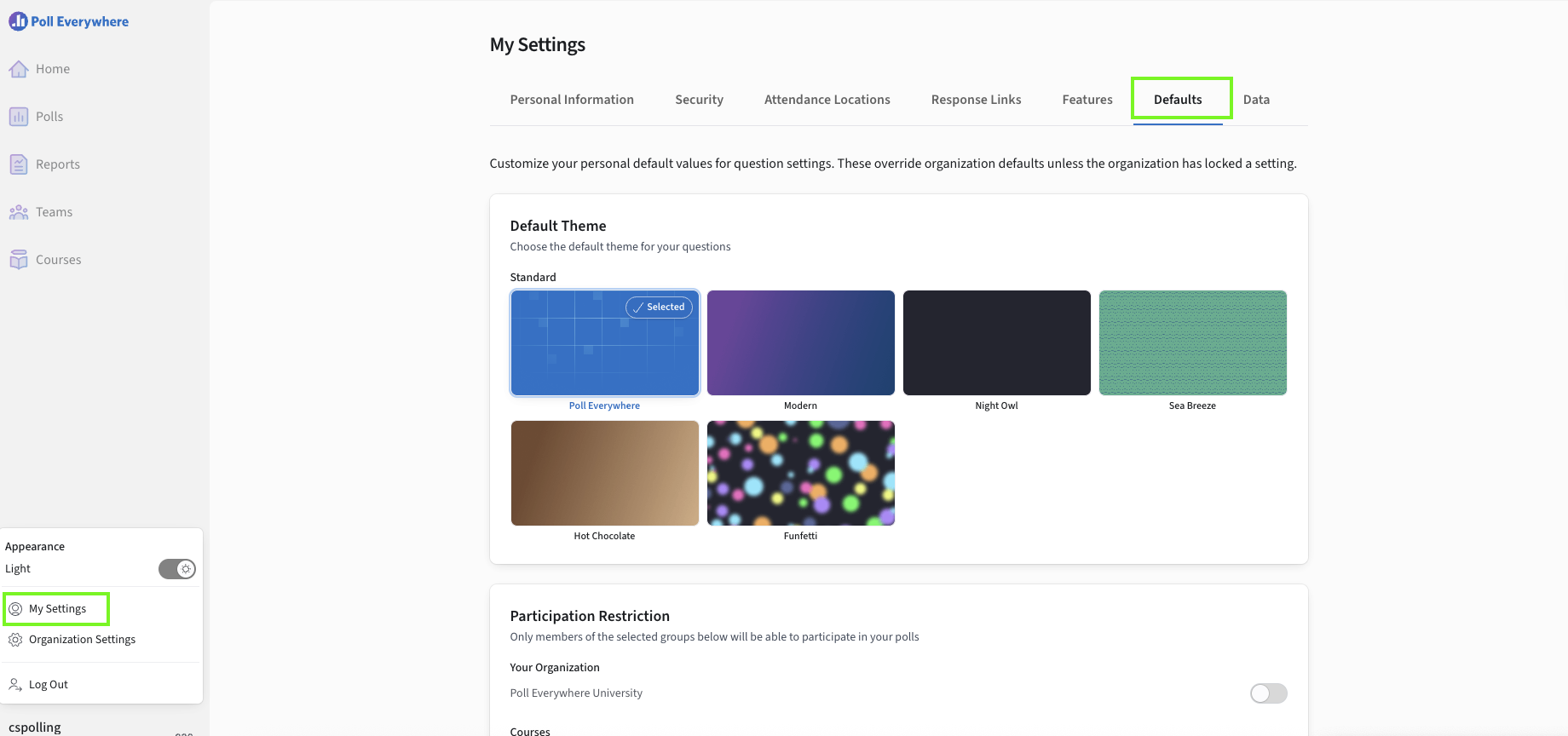Open Polls using the chart icon
The height and width of the screenshot is (736, 1568).
point(19,117)
